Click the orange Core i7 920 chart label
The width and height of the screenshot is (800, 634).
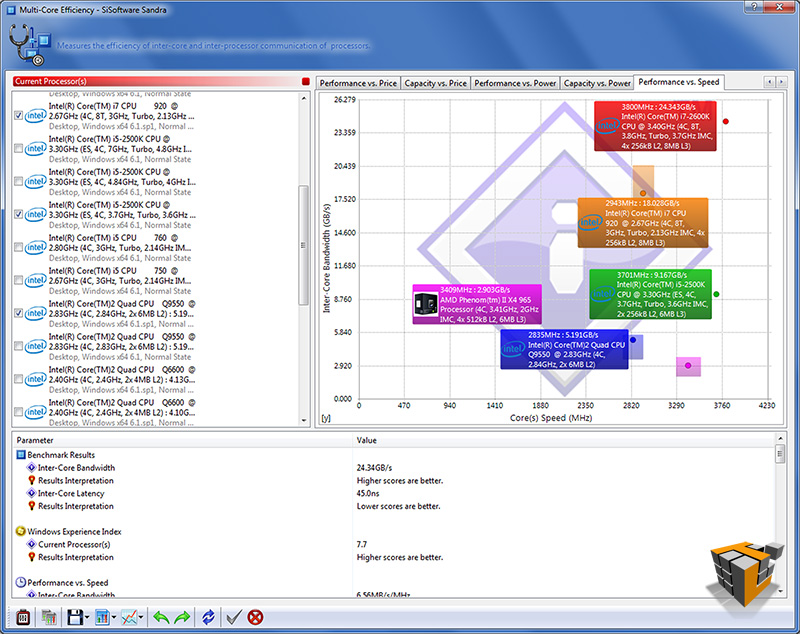coord(643,223)
